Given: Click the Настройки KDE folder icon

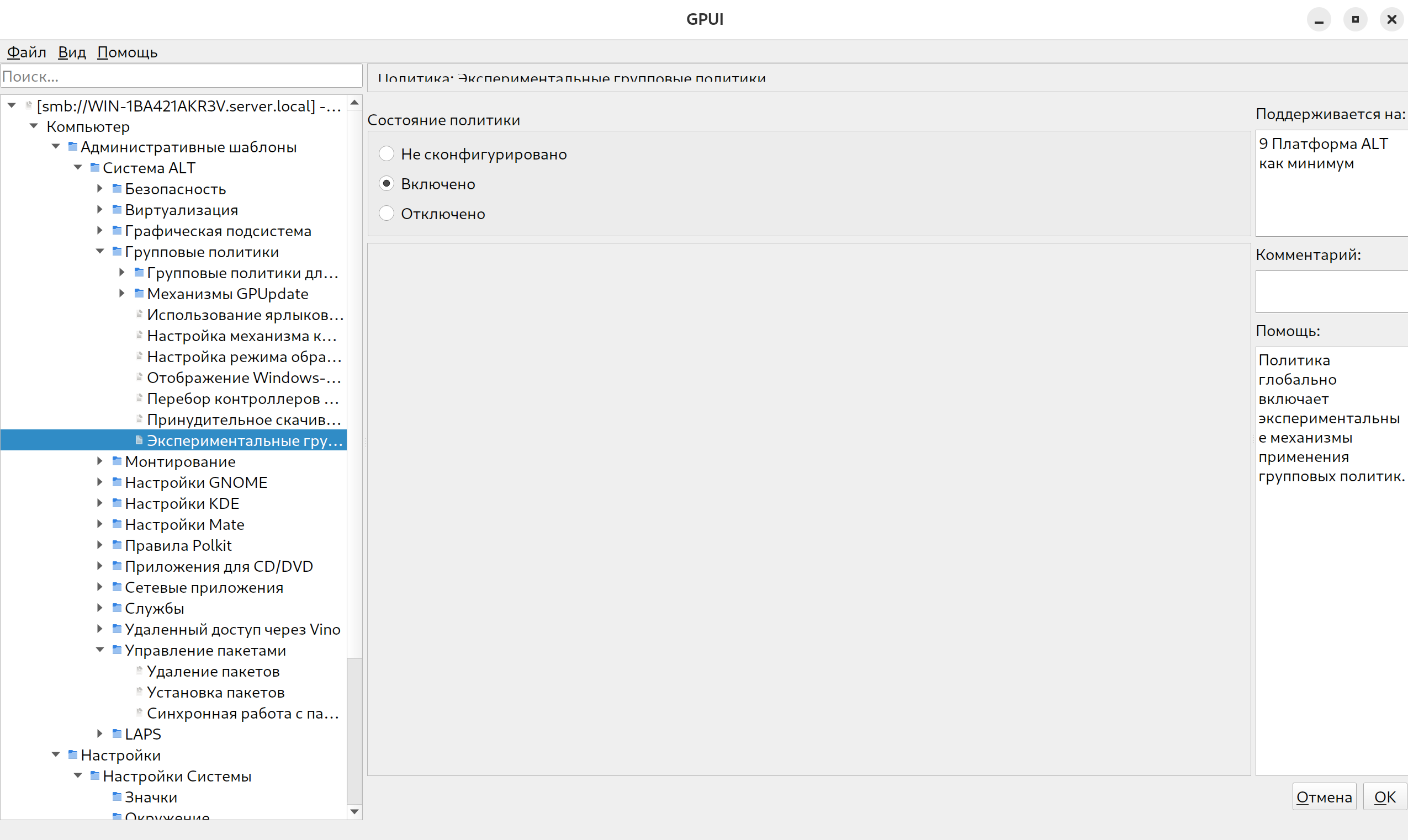Looking at the screenshot, I should [x=117, y=503].
